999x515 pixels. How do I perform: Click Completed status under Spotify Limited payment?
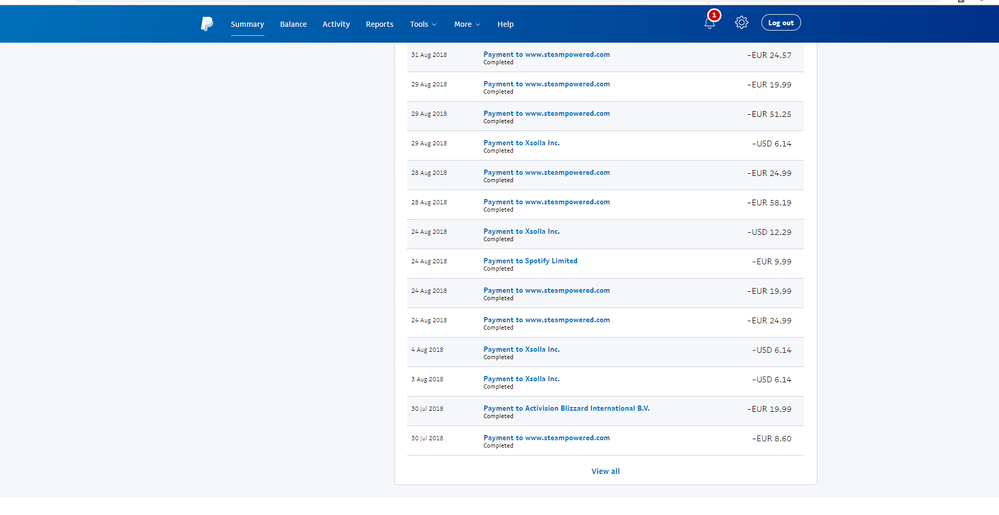(x=498, y=268)
